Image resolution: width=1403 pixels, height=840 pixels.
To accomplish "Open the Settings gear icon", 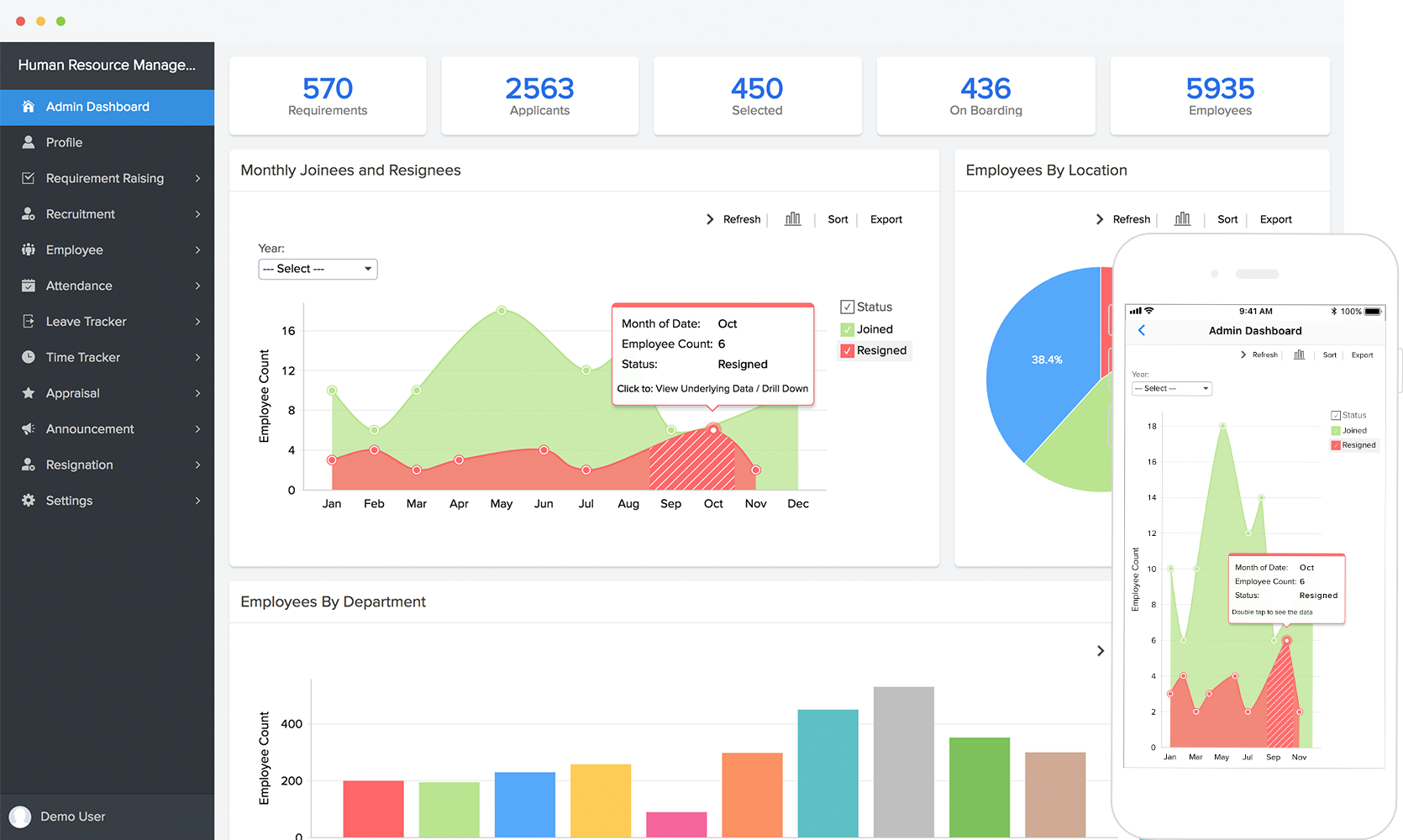I will [x=28, y=500].
